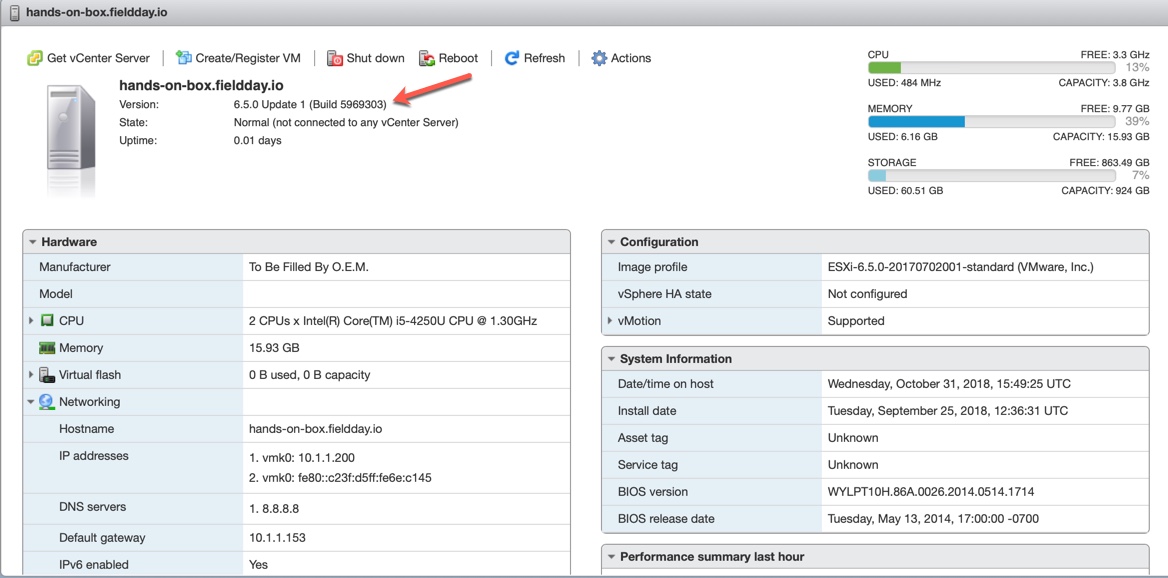
Task: Click the Memory module icon in Hardware
Action: click(x=47, y=348)
